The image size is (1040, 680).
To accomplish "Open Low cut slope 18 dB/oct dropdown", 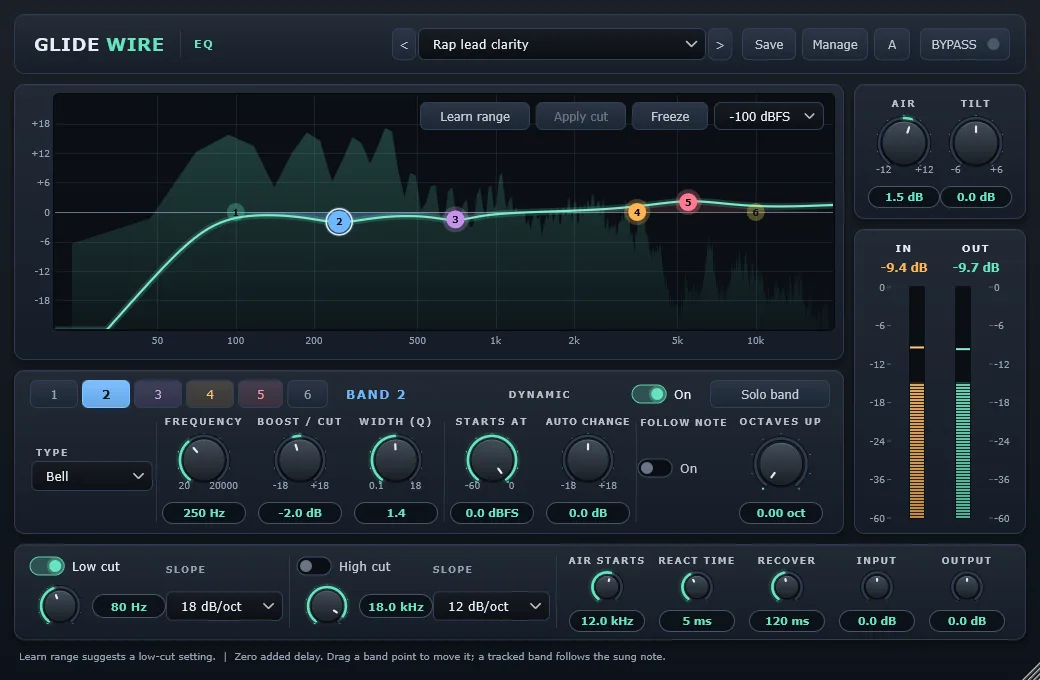I will 224,606.
